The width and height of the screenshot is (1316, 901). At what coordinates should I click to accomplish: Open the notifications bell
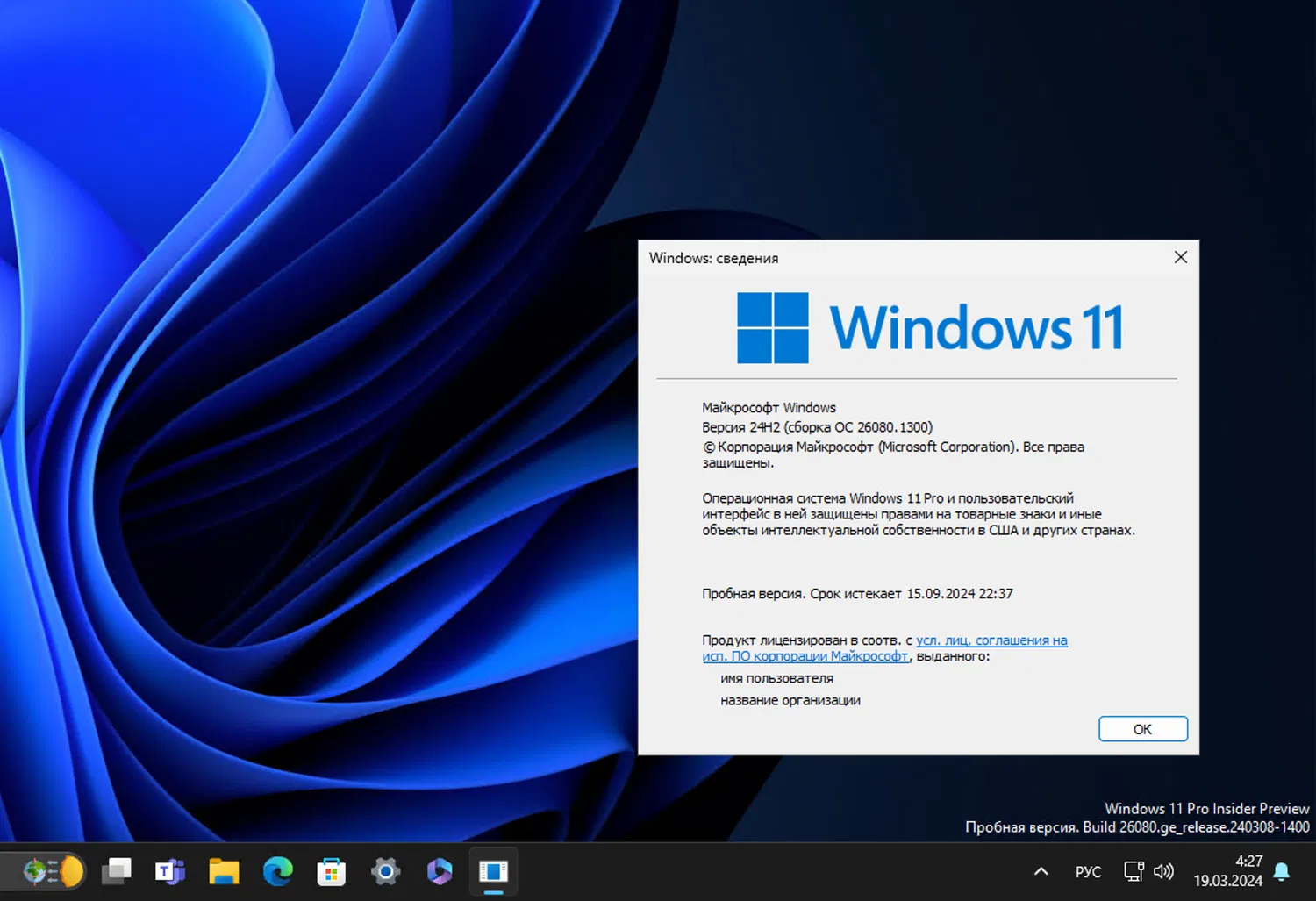[1281, 871]
